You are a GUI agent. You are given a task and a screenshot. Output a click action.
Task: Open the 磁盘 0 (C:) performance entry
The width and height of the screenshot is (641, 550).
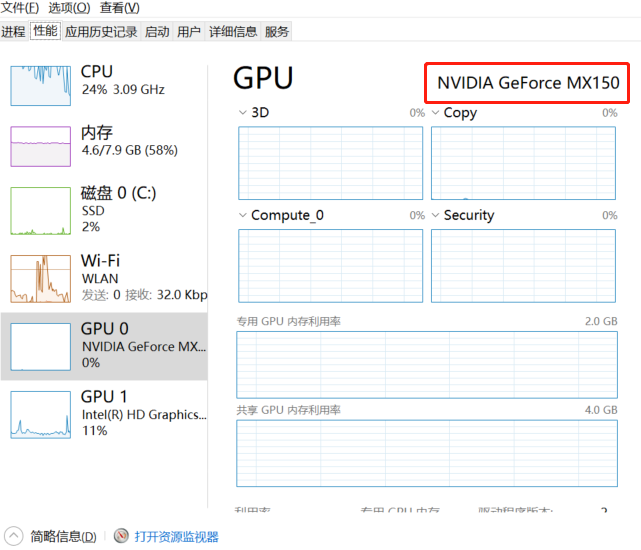[x=104, y=211]
